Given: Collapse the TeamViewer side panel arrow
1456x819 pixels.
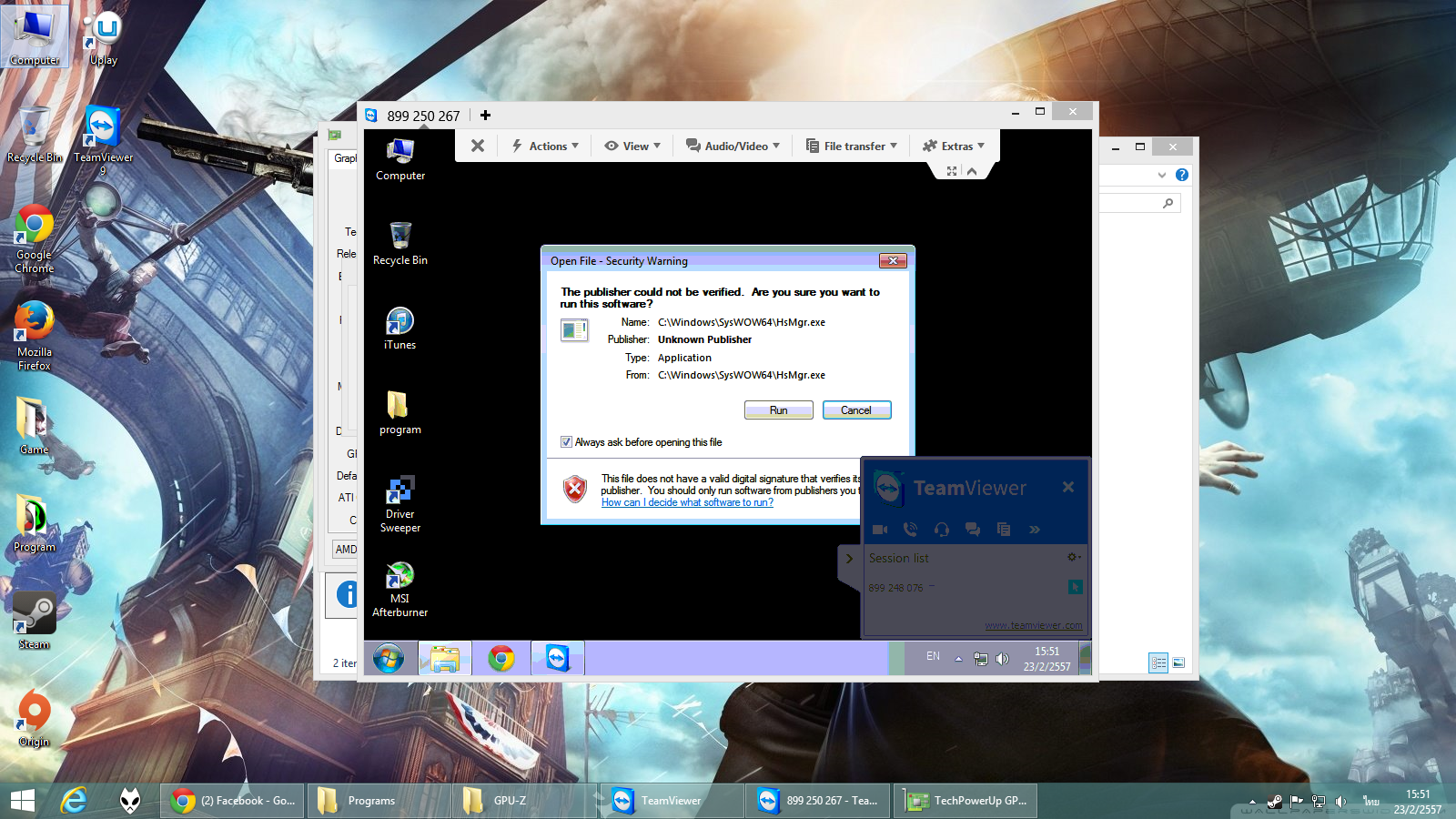Looking at the screenshot, I should tap(849, 559).
